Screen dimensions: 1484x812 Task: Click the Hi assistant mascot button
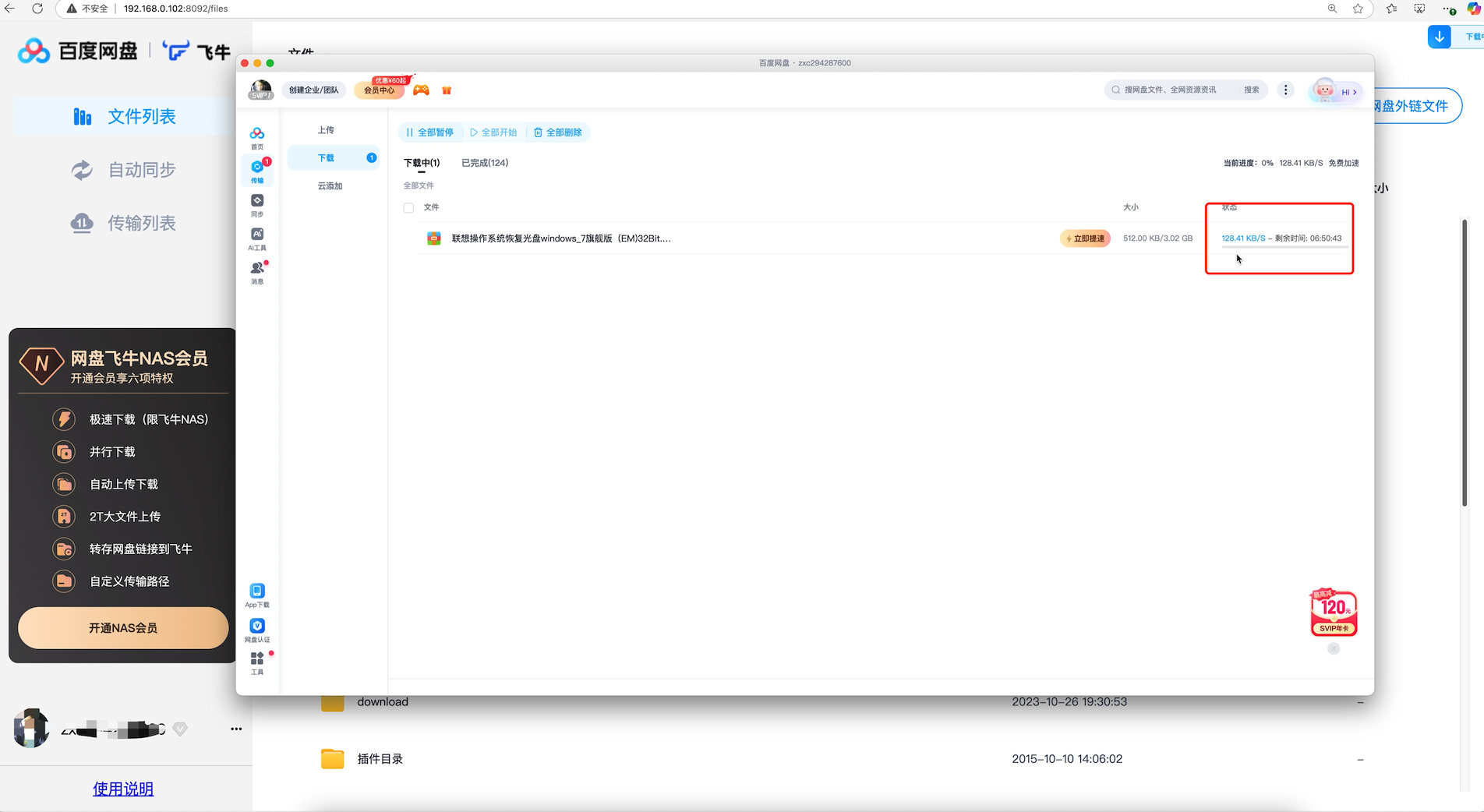pyautogui.click(x=1336, y=91)
